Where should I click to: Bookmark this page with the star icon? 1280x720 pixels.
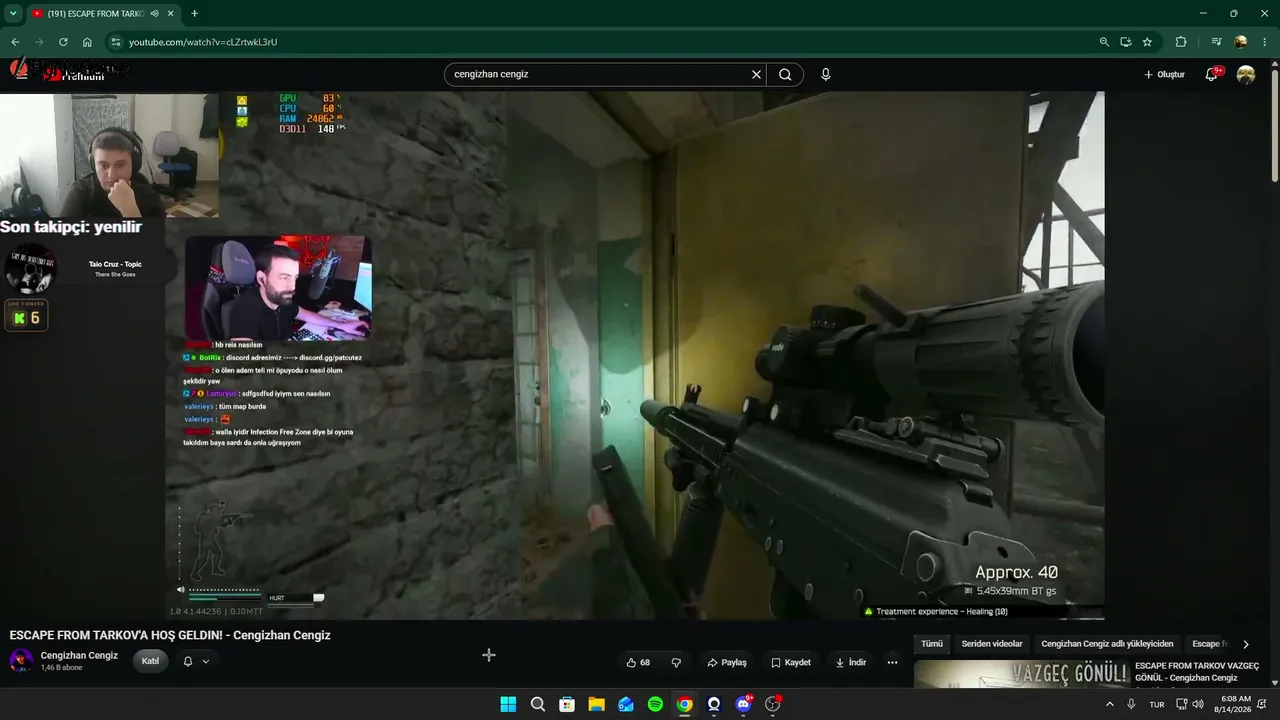1147,42
